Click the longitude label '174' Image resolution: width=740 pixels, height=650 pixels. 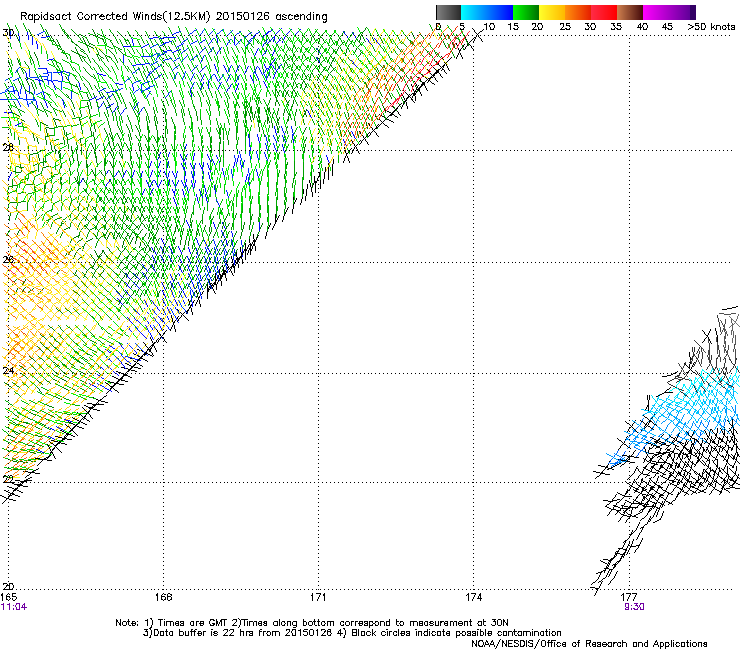[473, 598]
